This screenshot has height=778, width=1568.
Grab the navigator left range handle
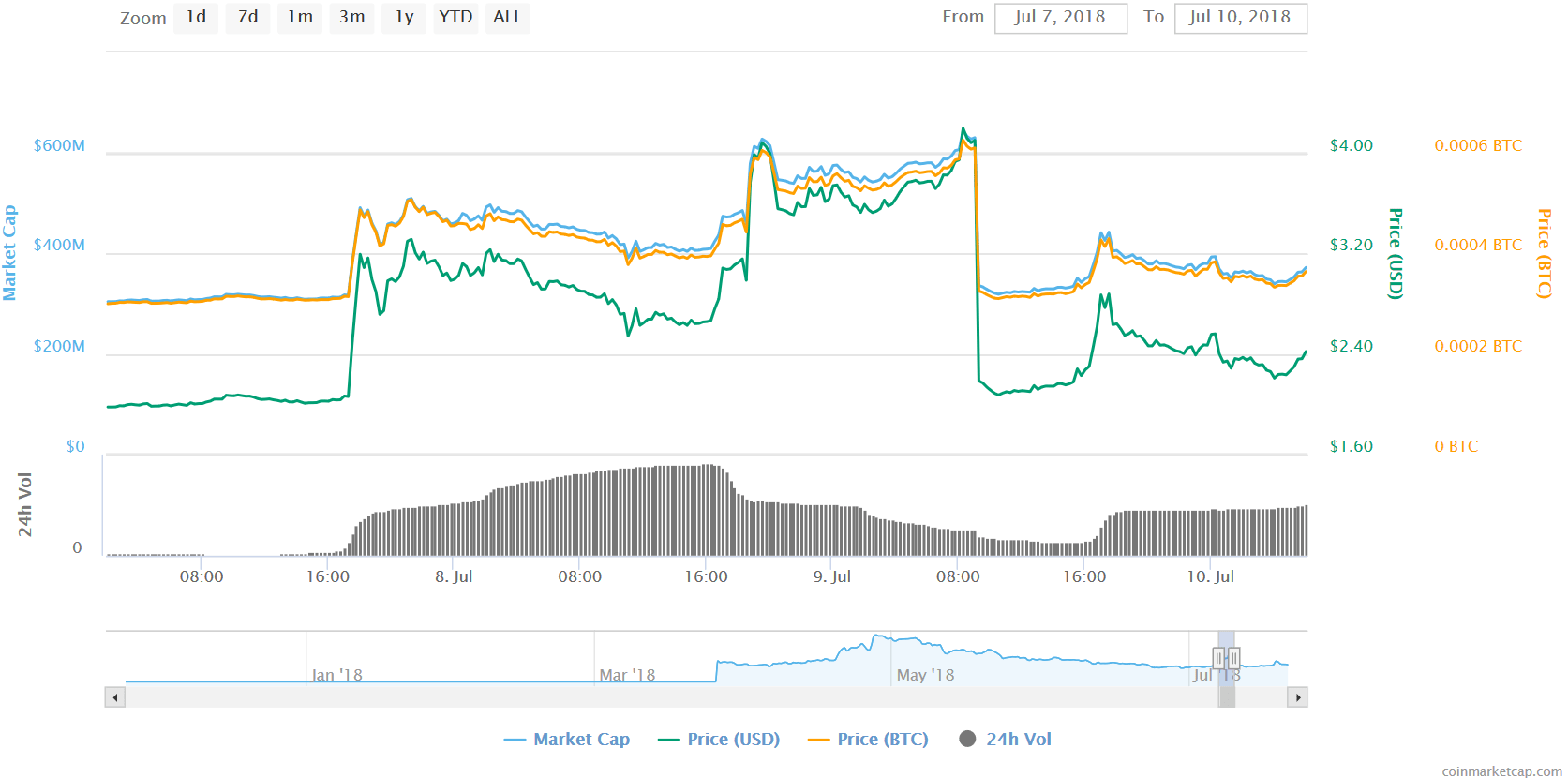pyautogui.click(x=1218, y=658)
